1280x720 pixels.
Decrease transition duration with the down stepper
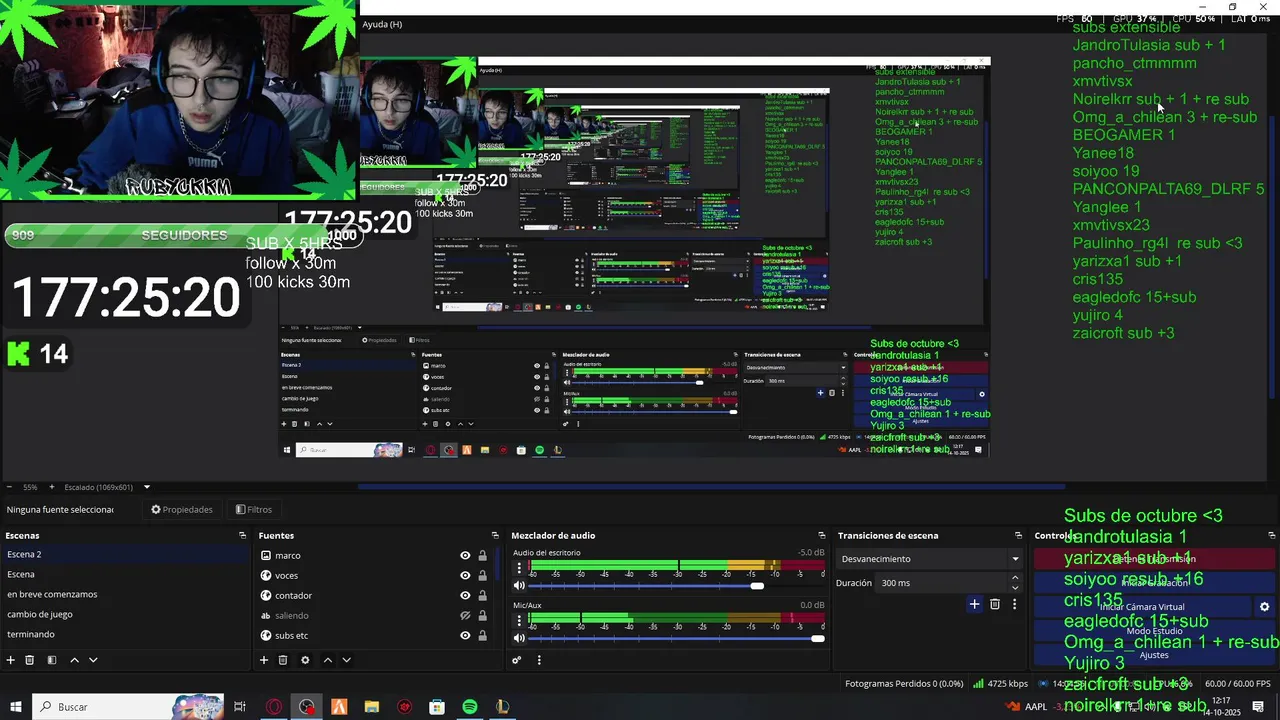tap(1015, 588)
